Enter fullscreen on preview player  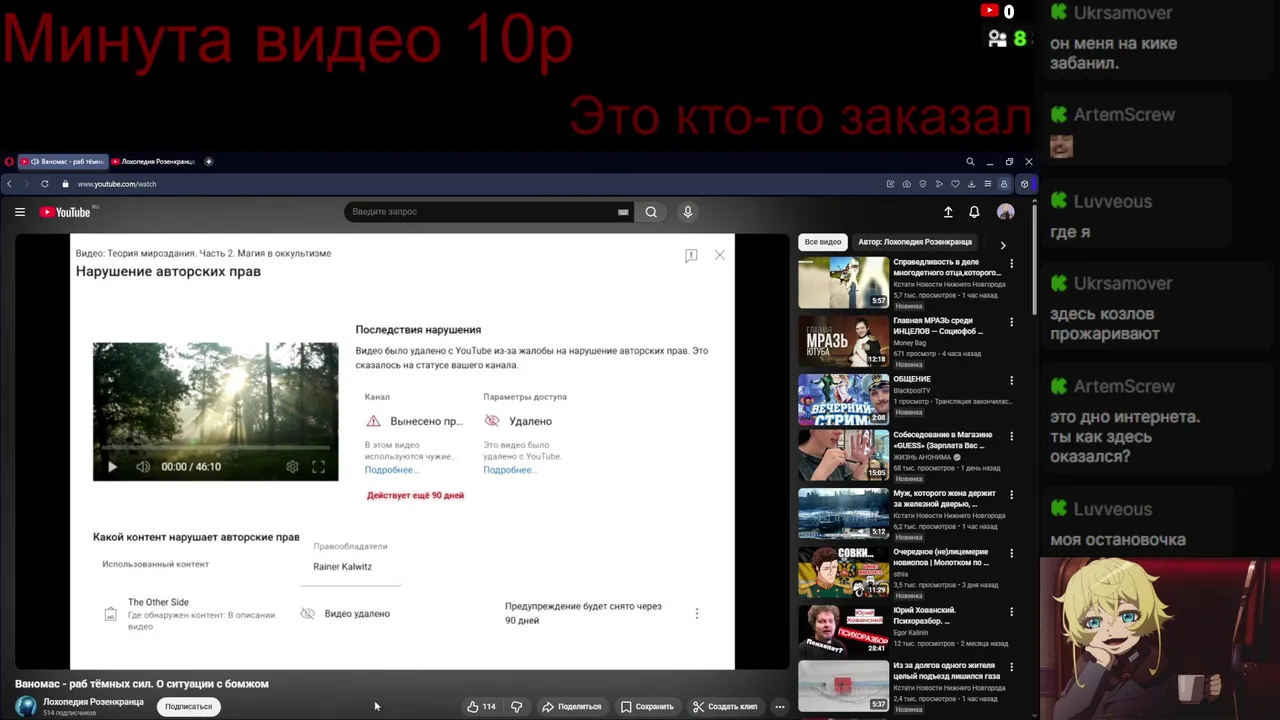click(x=318, y=467)
